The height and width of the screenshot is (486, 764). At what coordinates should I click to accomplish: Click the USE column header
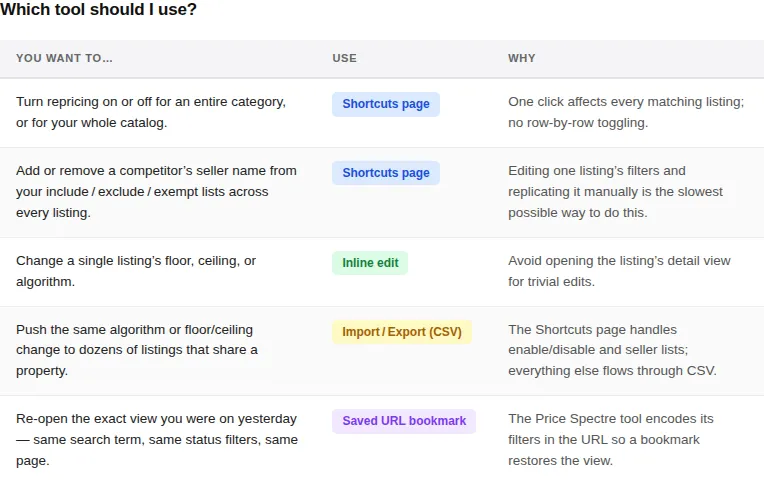click(344, 58)
